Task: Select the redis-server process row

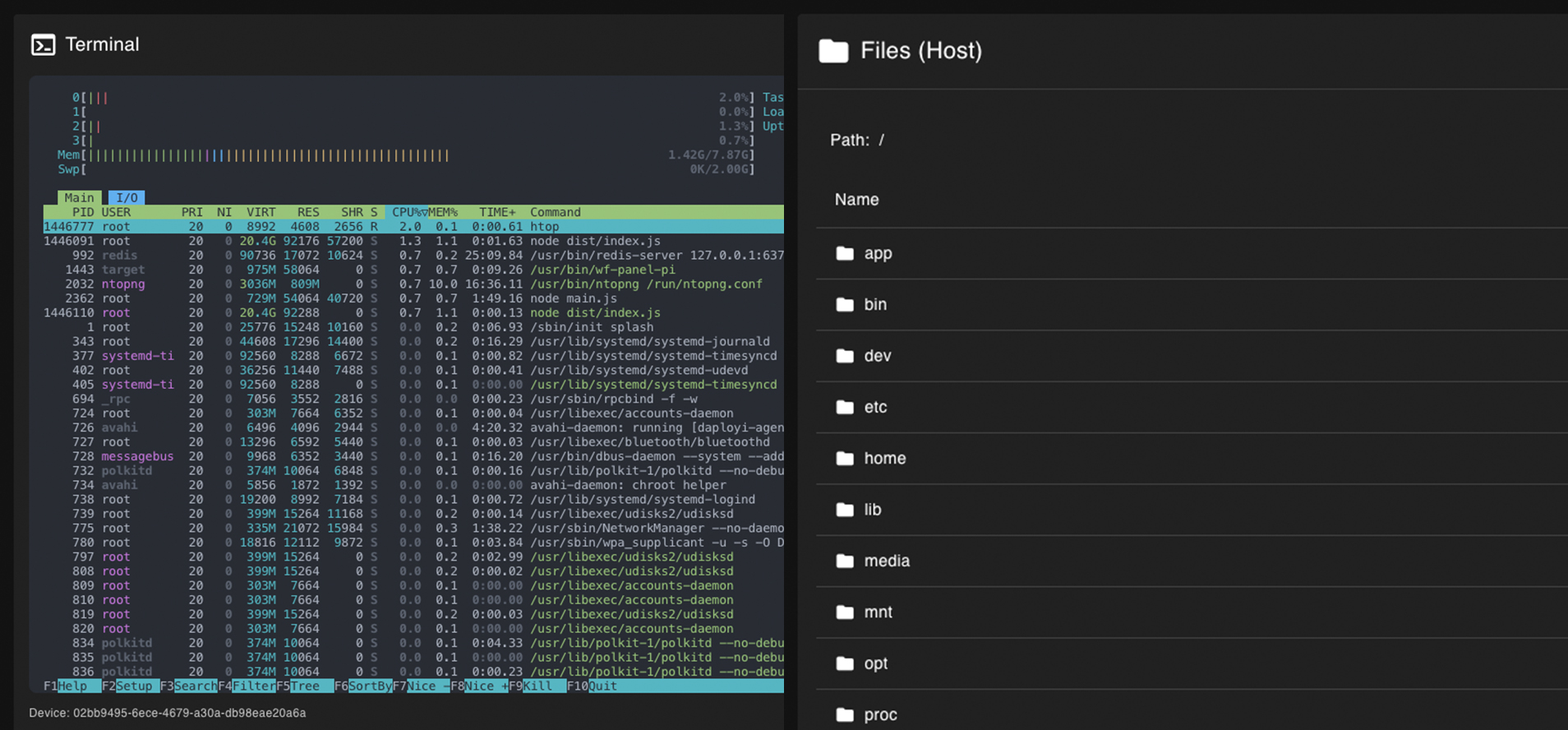Action: [413, 256]
